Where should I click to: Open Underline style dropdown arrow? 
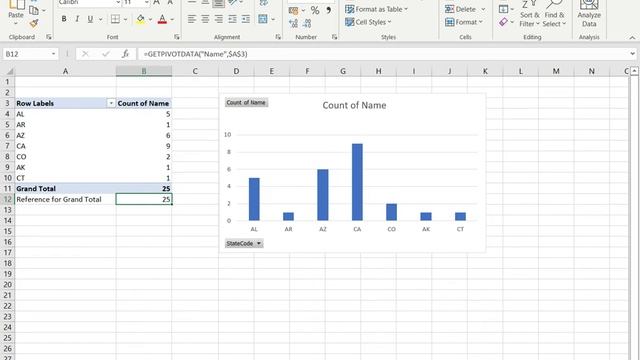100,19
